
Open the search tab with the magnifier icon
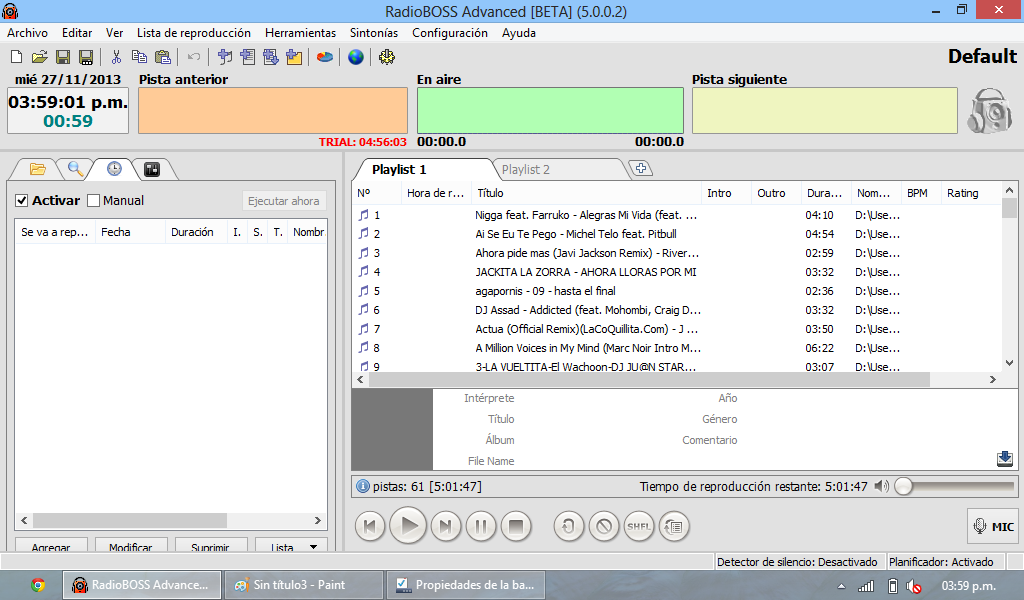[x=75, y=170]
